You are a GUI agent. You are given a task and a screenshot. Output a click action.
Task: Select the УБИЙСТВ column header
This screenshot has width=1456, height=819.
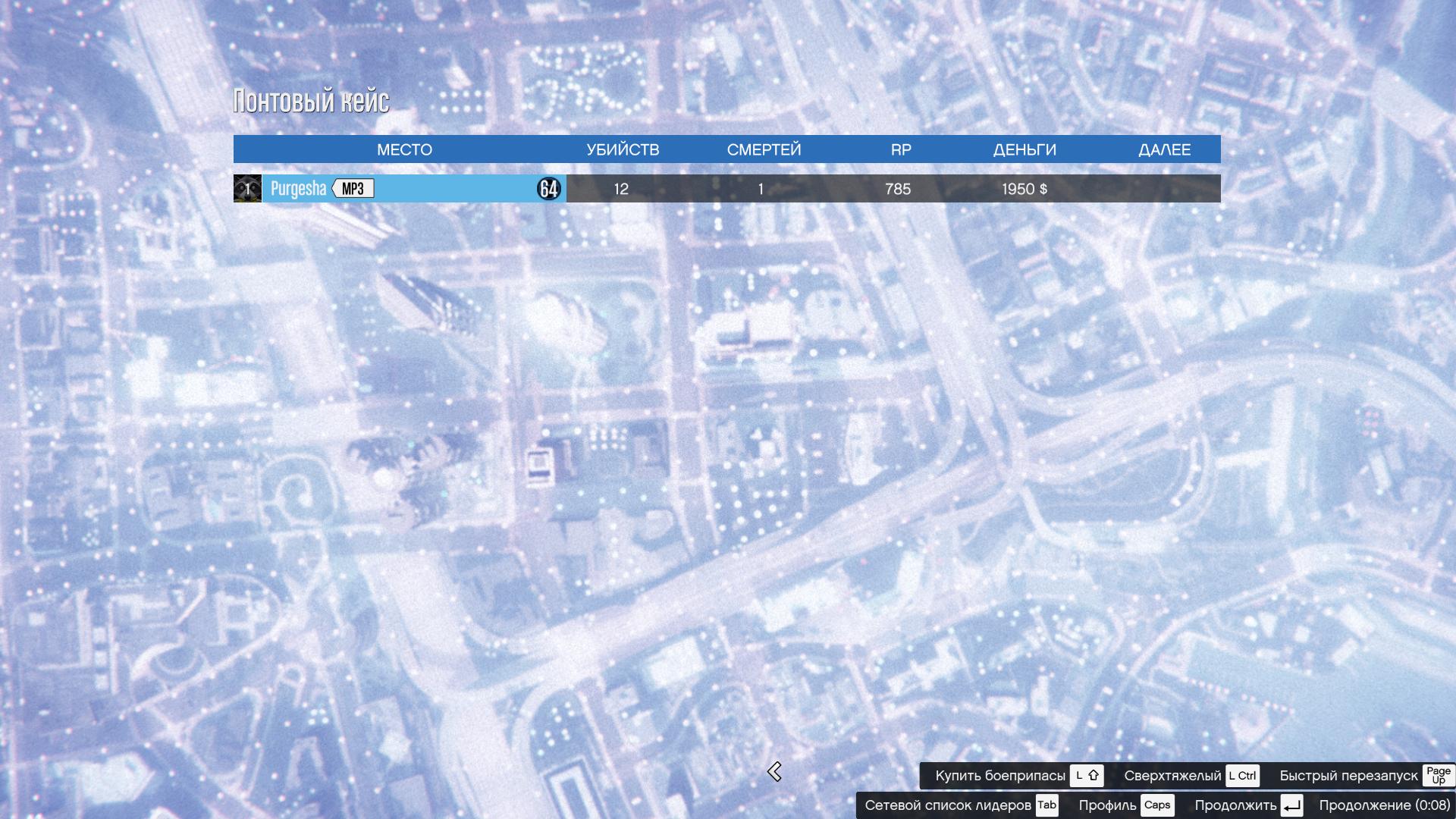(x=623, y=149)
